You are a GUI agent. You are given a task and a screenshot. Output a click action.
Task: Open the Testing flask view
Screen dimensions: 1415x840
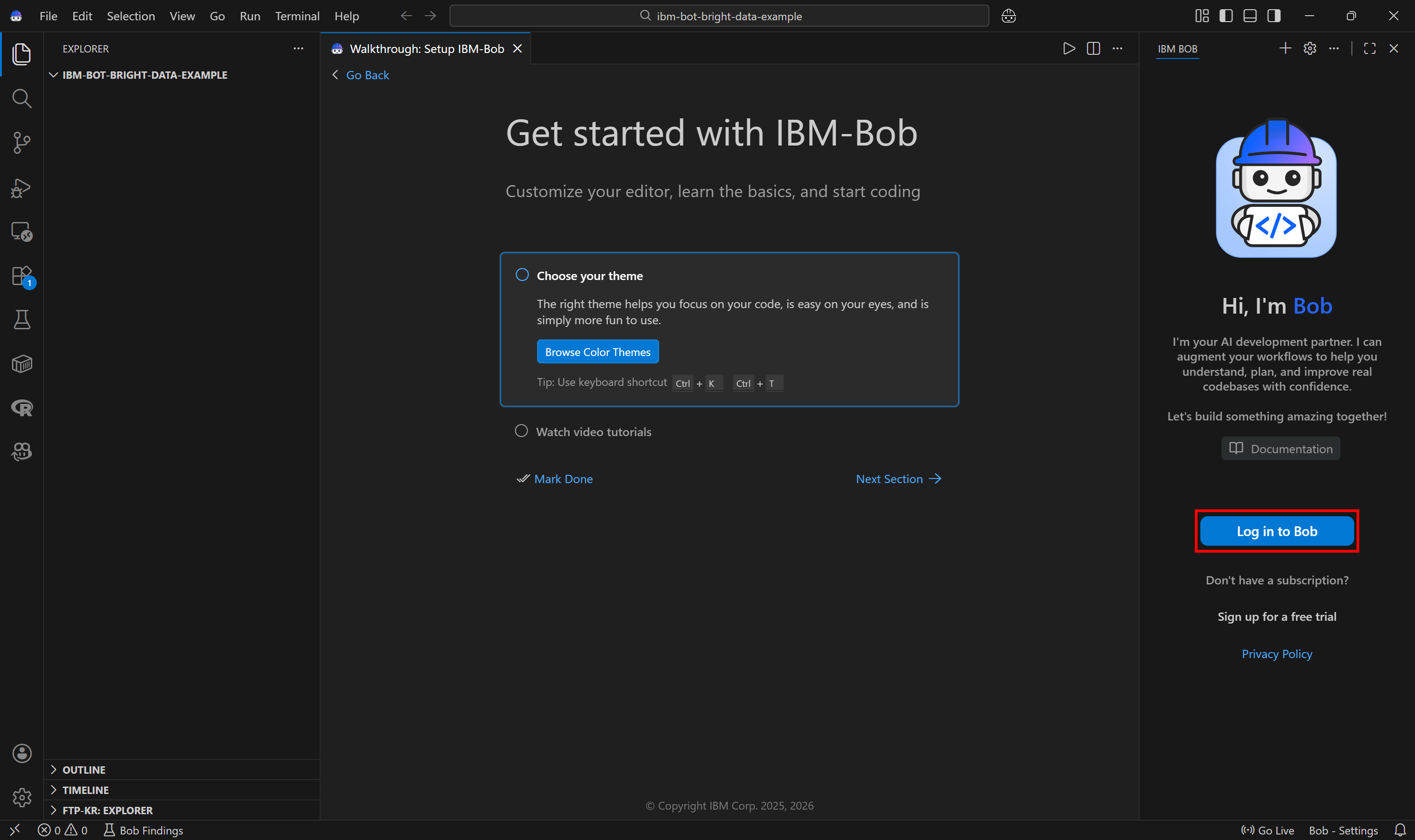tap(22, 320)
